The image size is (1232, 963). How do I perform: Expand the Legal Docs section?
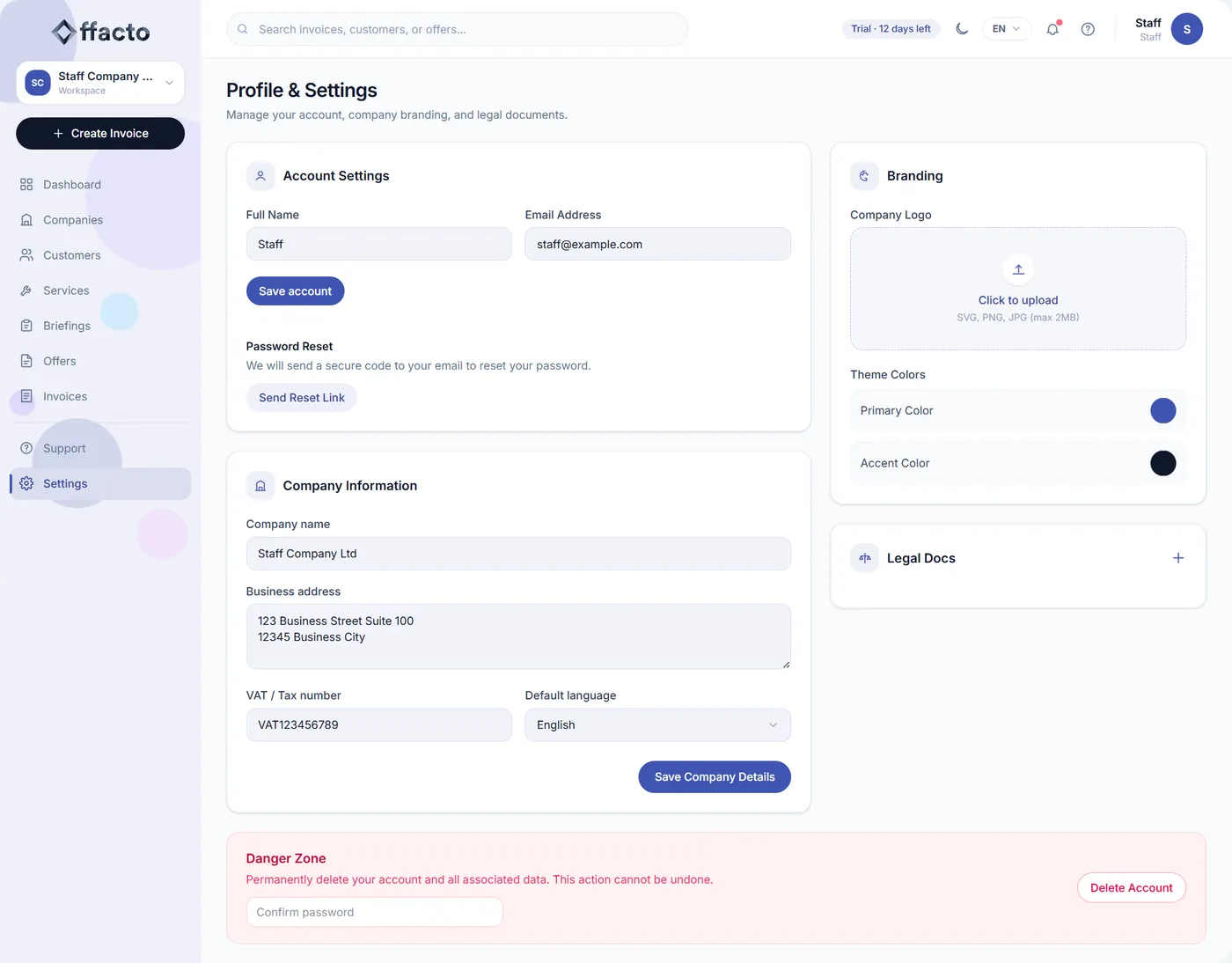click(x=1178, y=558)
